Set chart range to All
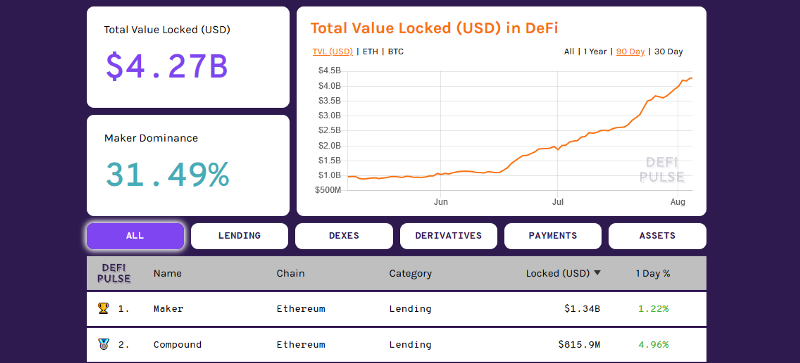 pyautogui.click(x=569, y=52)
